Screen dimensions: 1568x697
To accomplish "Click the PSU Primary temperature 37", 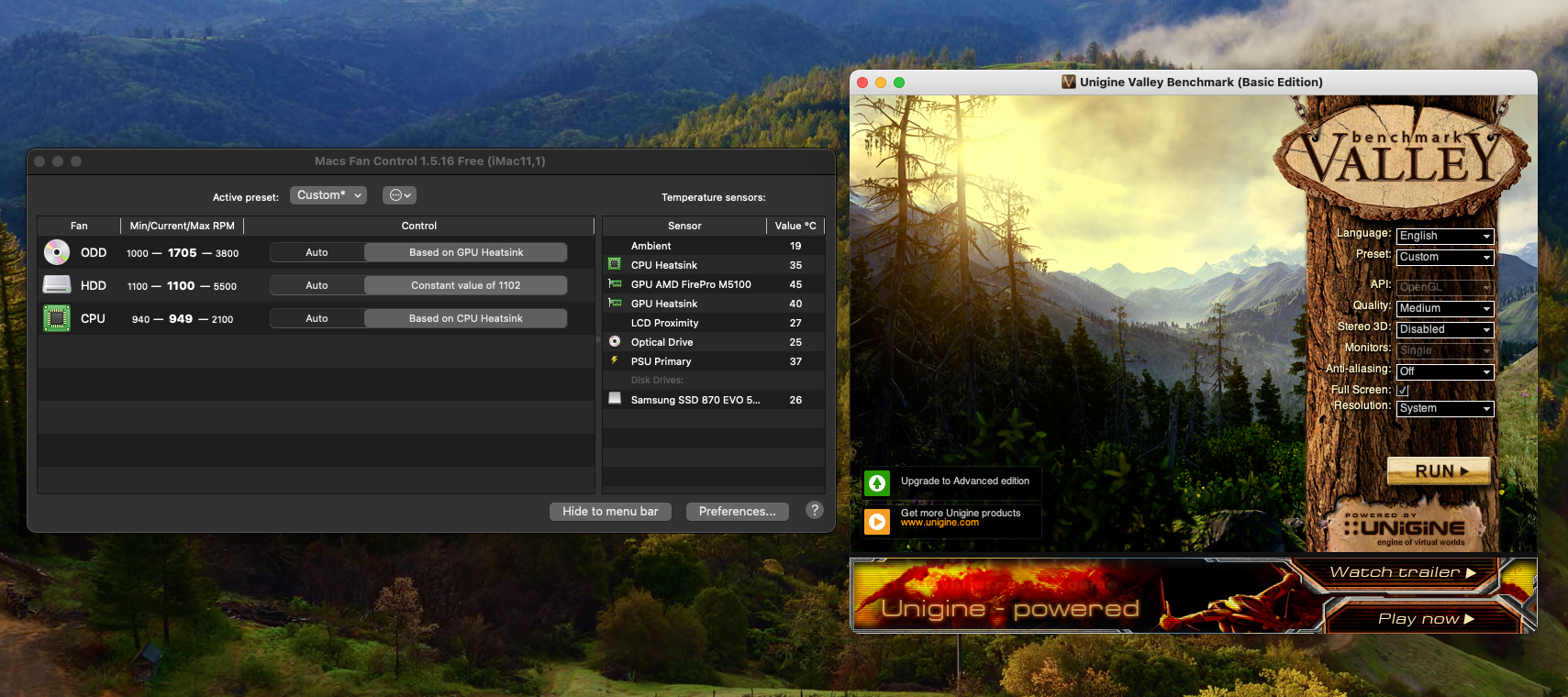I will point(795,361).
